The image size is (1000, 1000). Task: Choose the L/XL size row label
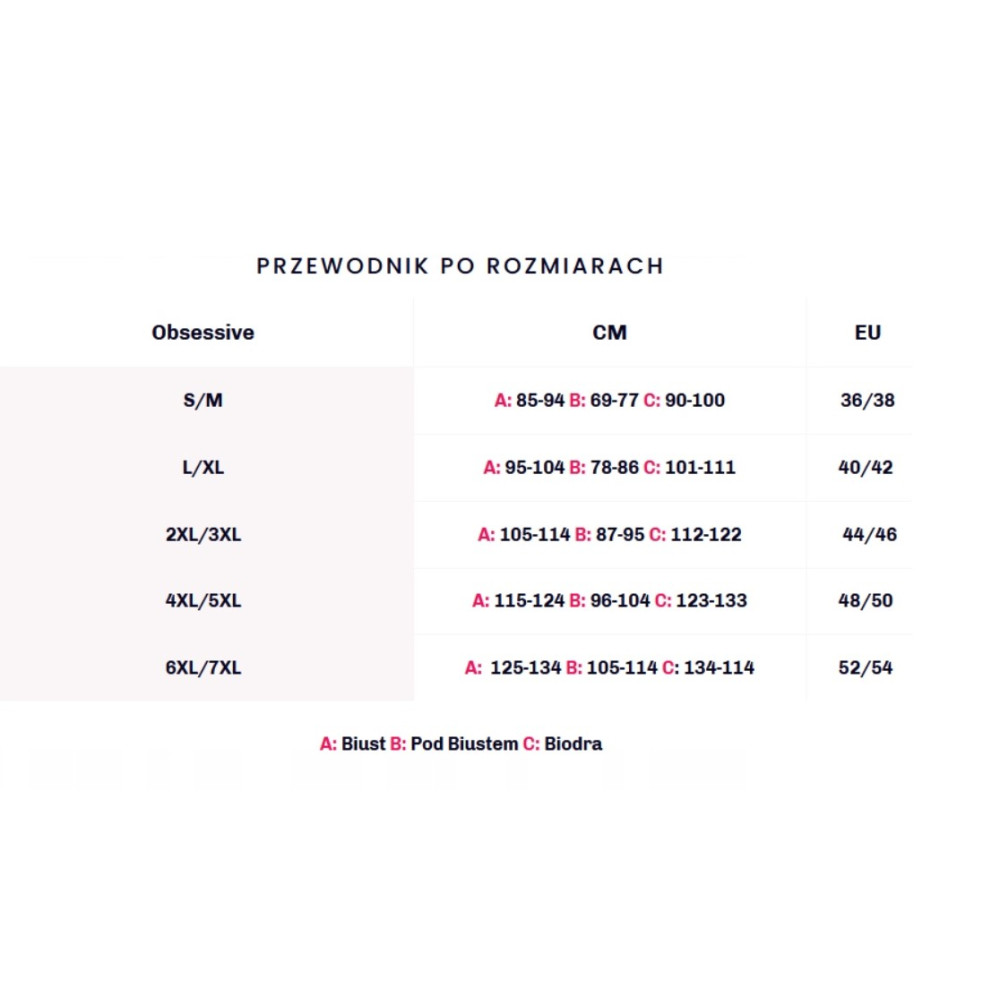click(x=203, y=467)
